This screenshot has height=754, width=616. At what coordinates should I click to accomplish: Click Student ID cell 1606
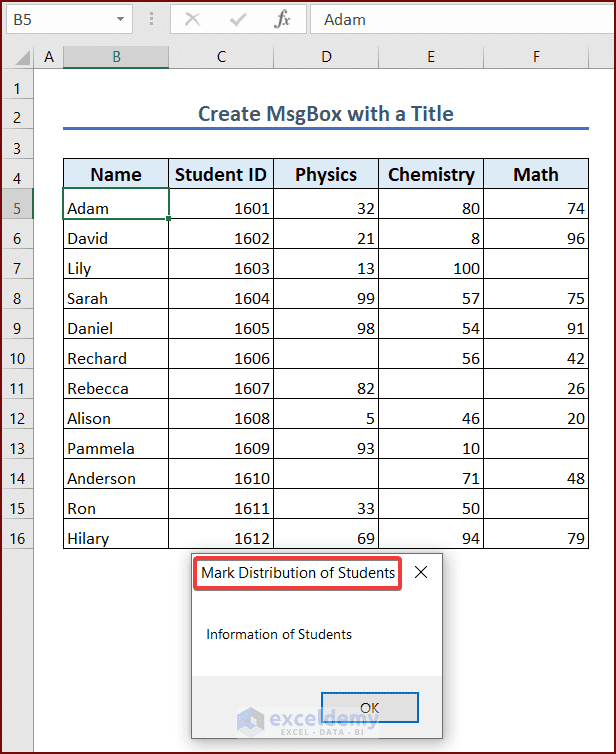[x=221, y=354]
